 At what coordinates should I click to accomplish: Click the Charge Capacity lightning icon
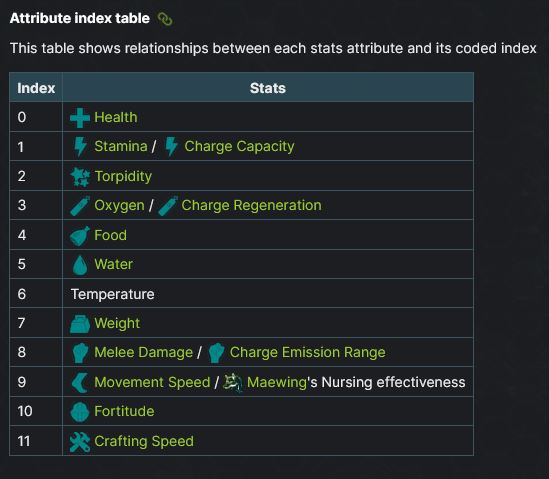(171, 146)
